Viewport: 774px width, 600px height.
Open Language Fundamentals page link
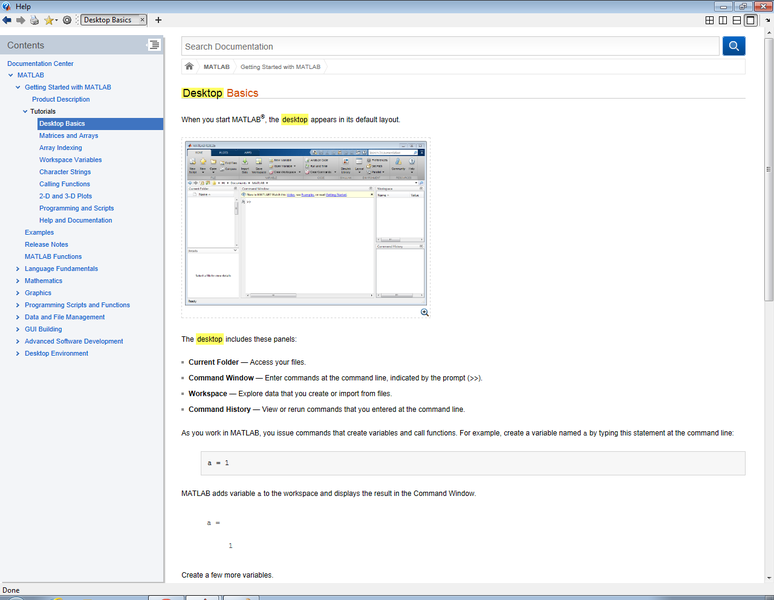(61, 268)
